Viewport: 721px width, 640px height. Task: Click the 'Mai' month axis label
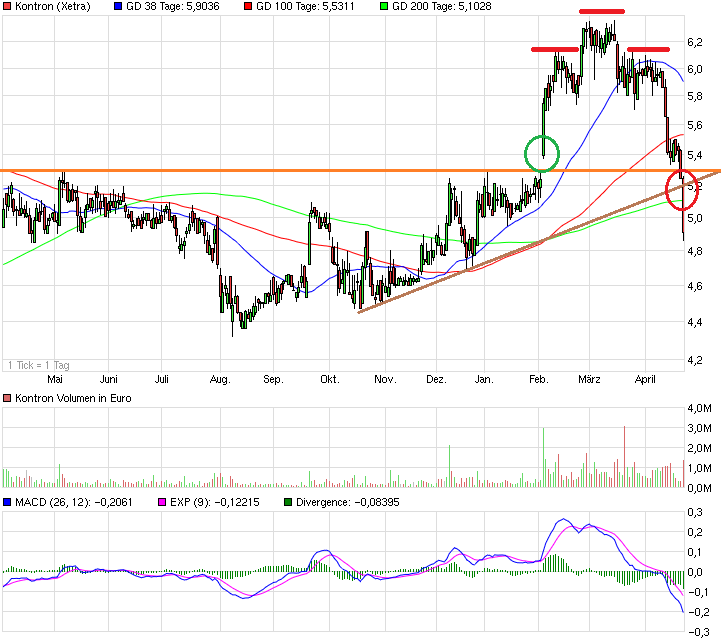55,379
